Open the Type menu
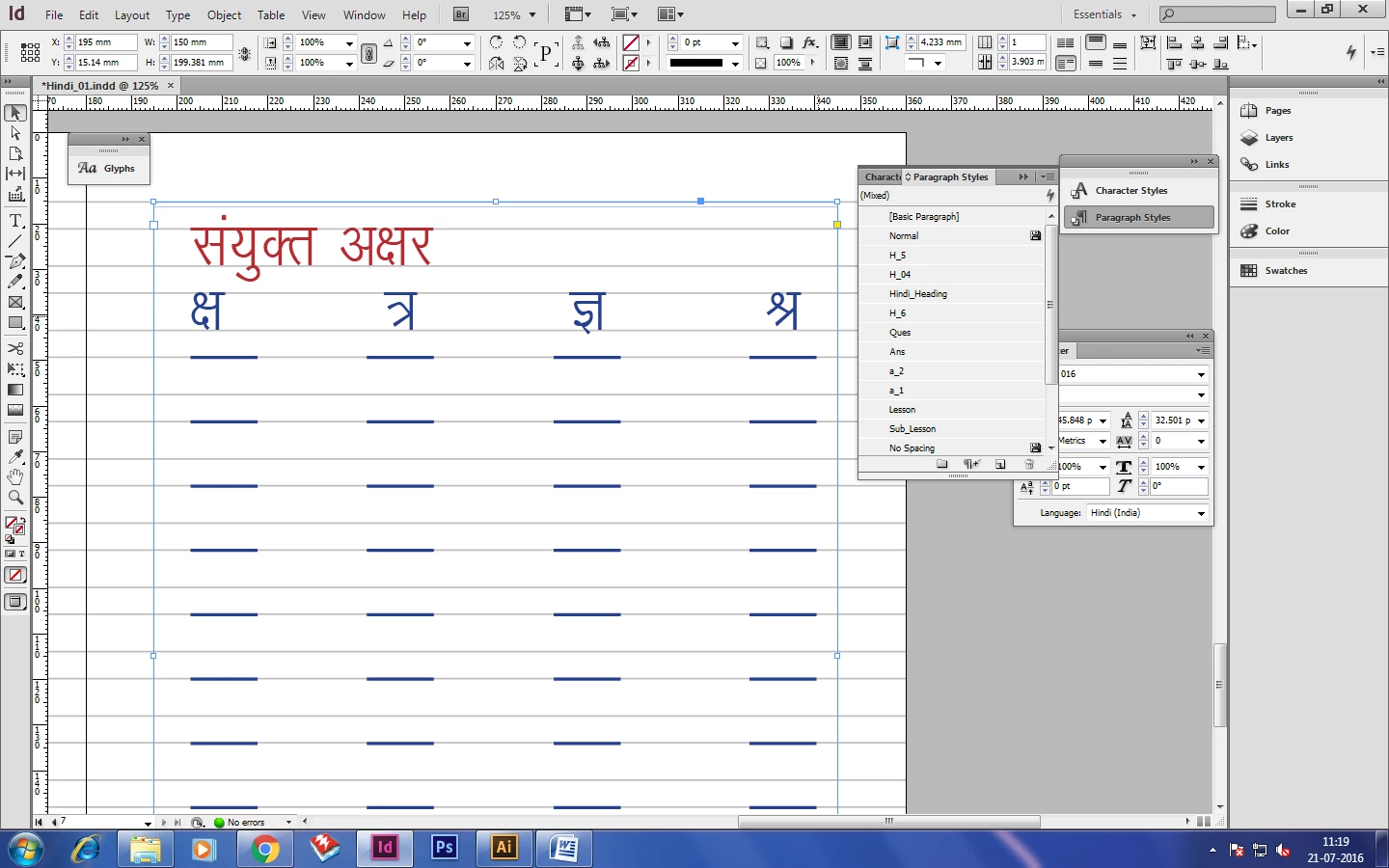The image size is (1389, 868). click(x=177, y=15)
